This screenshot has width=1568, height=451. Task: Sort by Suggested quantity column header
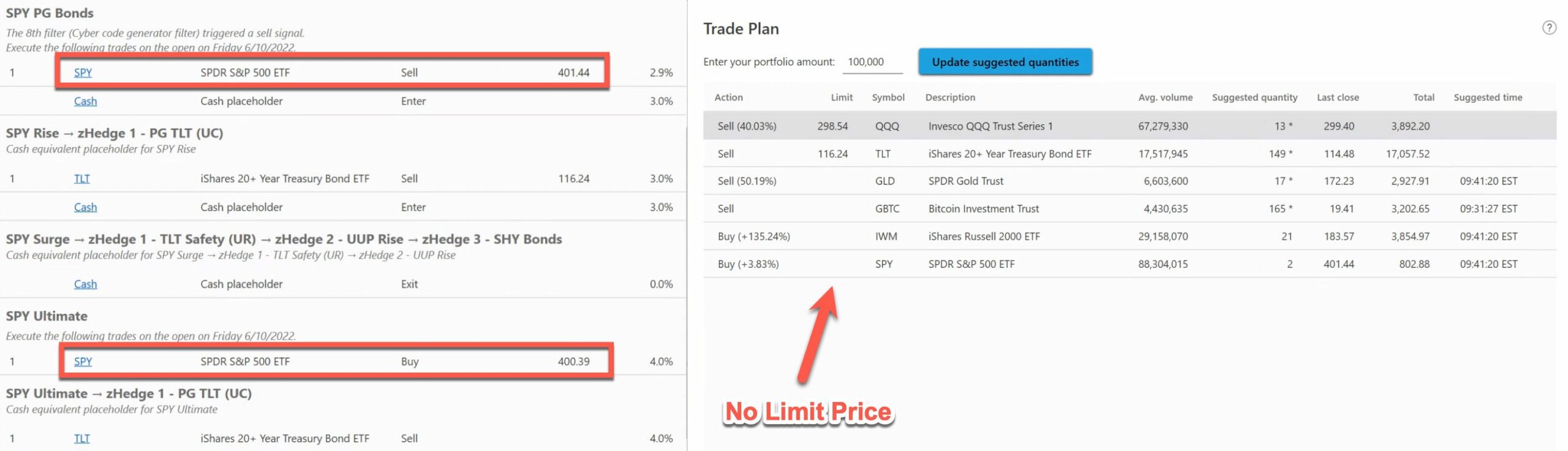pyautogui.click(x=1254, y=97)
